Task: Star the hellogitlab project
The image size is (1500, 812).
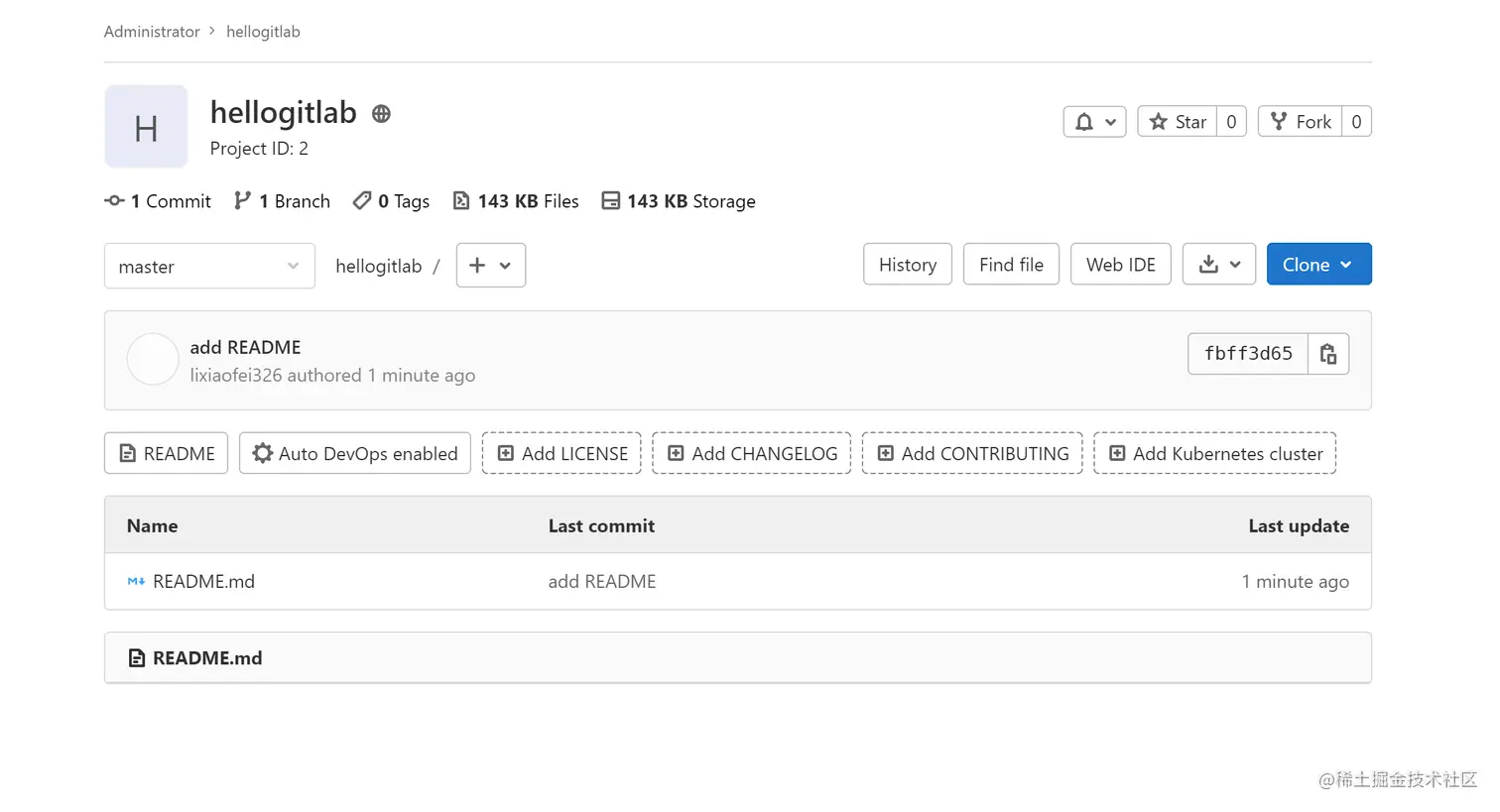Action: [x=1178, y=122]
